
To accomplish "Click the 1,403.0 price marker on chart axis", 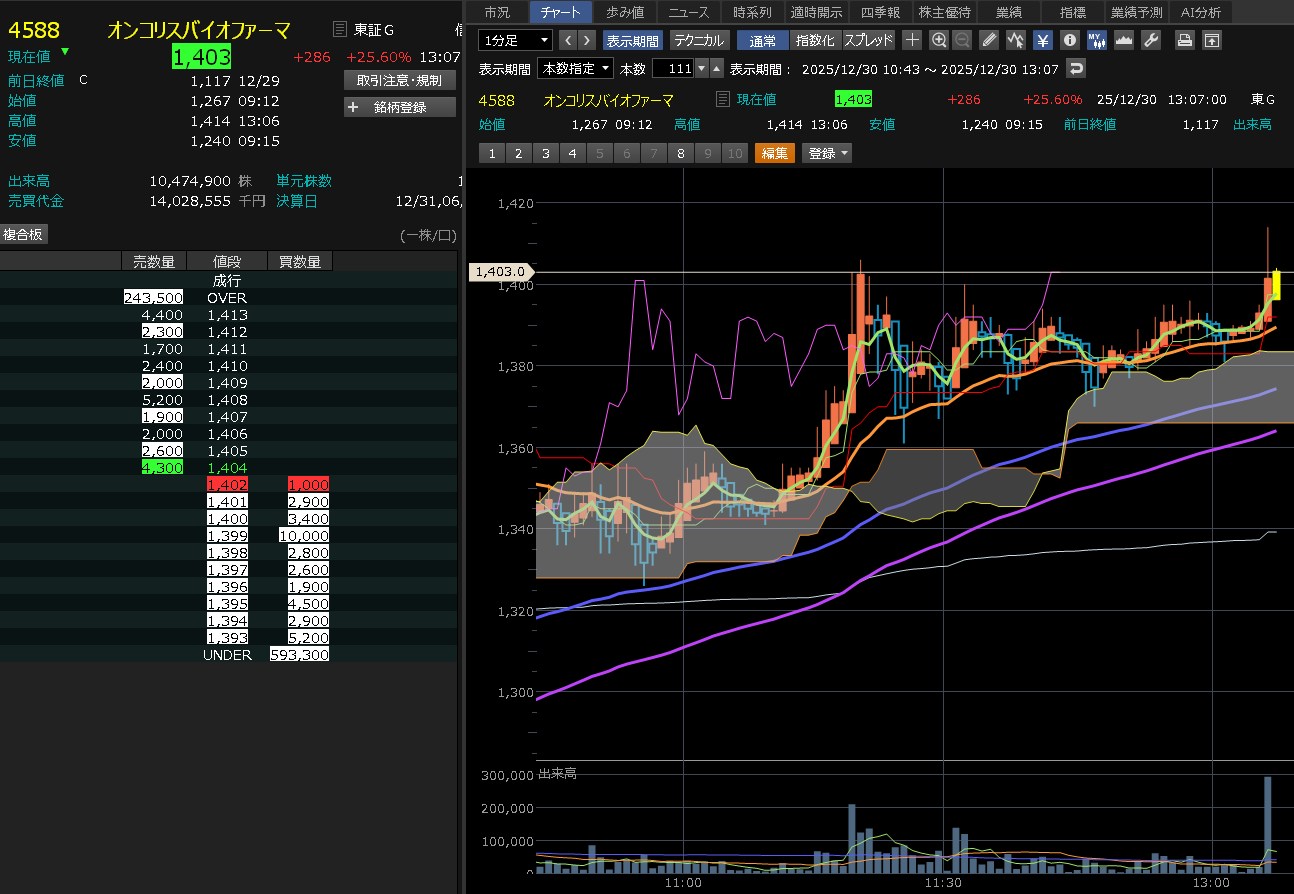I will [x=502, y=272].
